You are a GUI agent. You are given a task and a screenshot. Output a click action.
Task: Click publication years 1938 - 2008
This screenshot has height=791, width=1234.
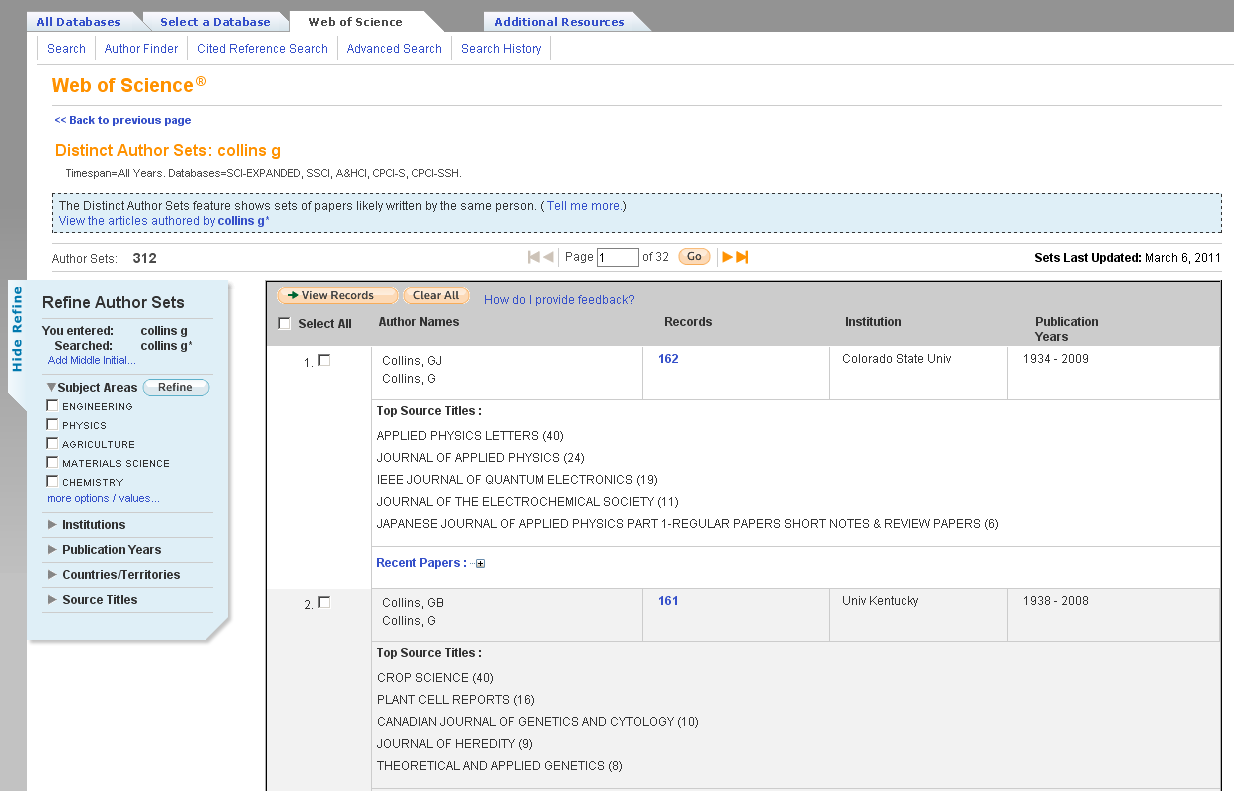tap(1056, 601)
